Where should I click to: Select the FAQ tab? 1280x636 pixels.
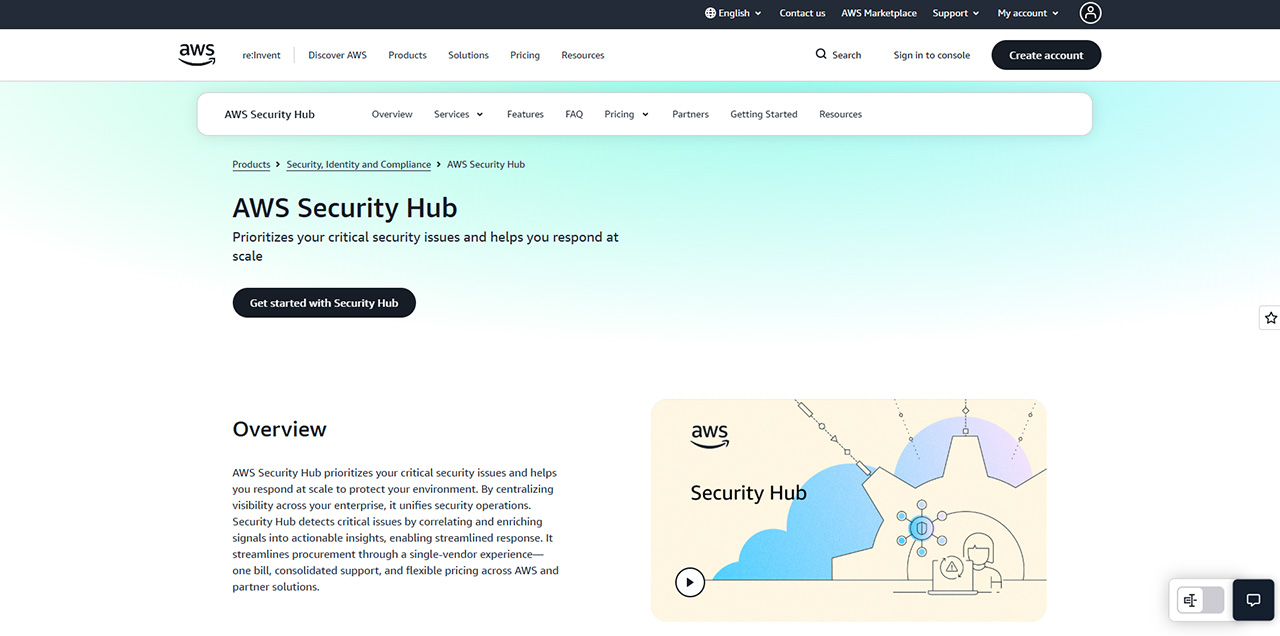[x=574, y=114]
